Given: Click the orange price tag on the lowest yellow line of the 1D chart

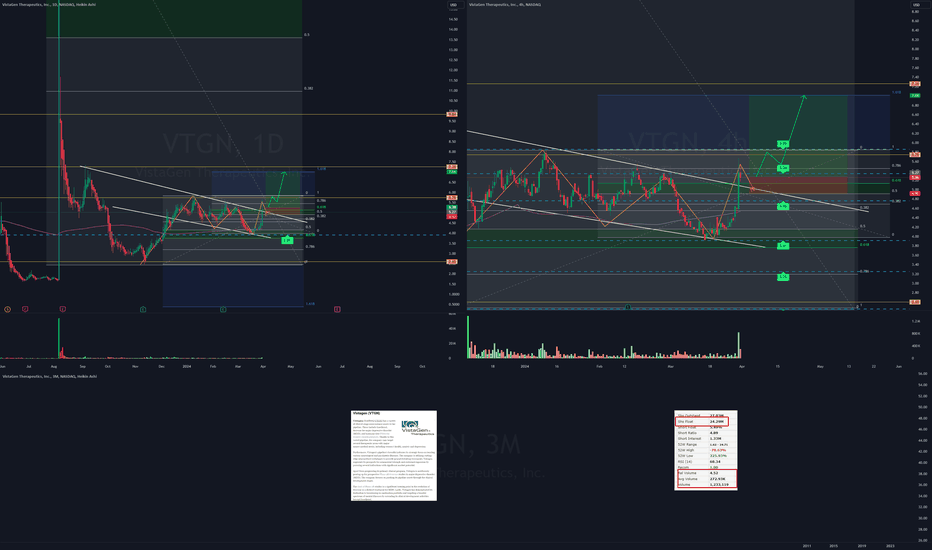Looking at the screenshot, I should 452,262.
